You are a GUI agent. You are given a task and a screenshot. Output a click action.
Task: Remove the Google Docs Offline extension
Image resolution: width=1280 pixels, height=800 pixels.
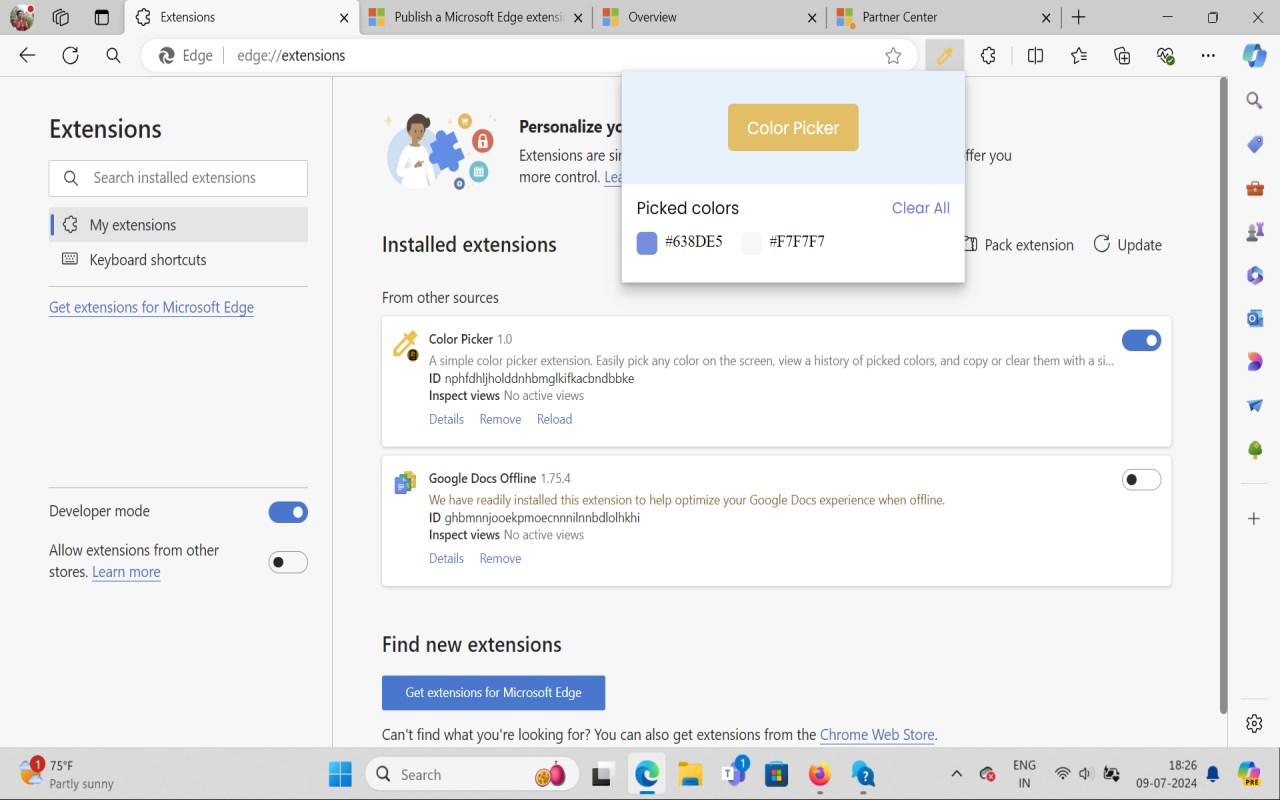click(x=500, y=558)
